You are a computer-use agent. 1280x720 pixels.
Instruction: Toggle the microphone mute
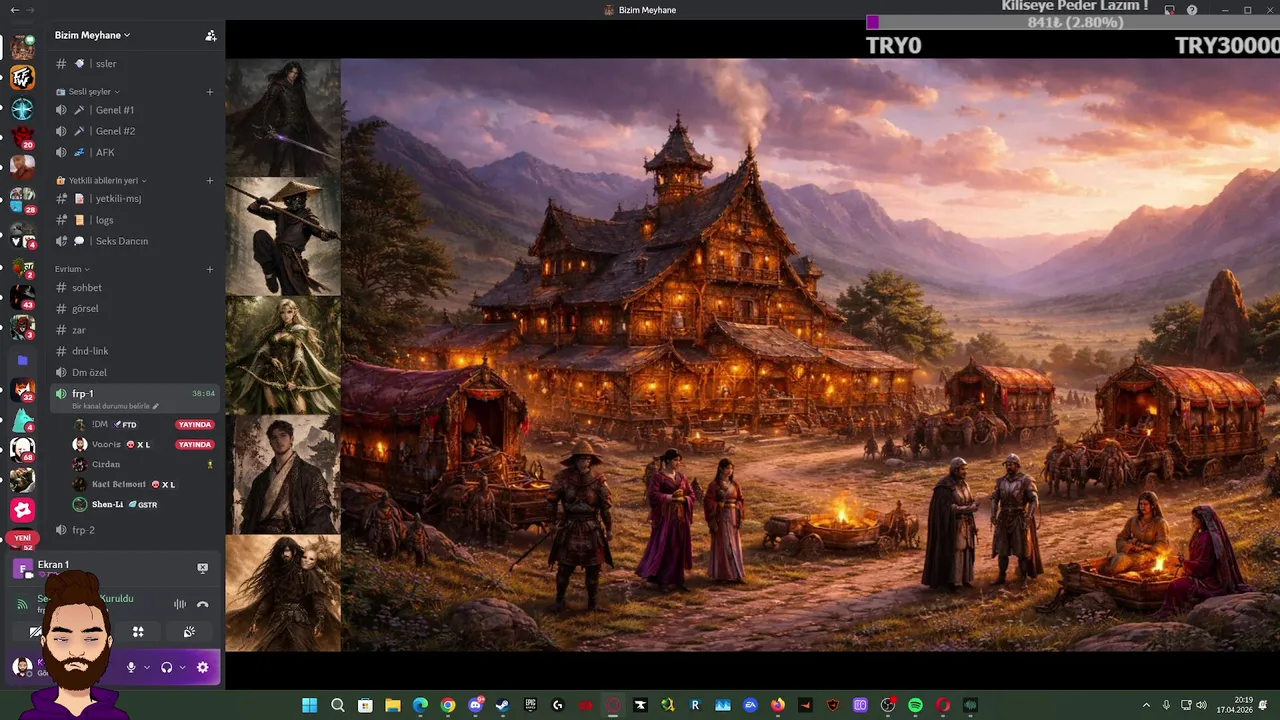point(130,667)
